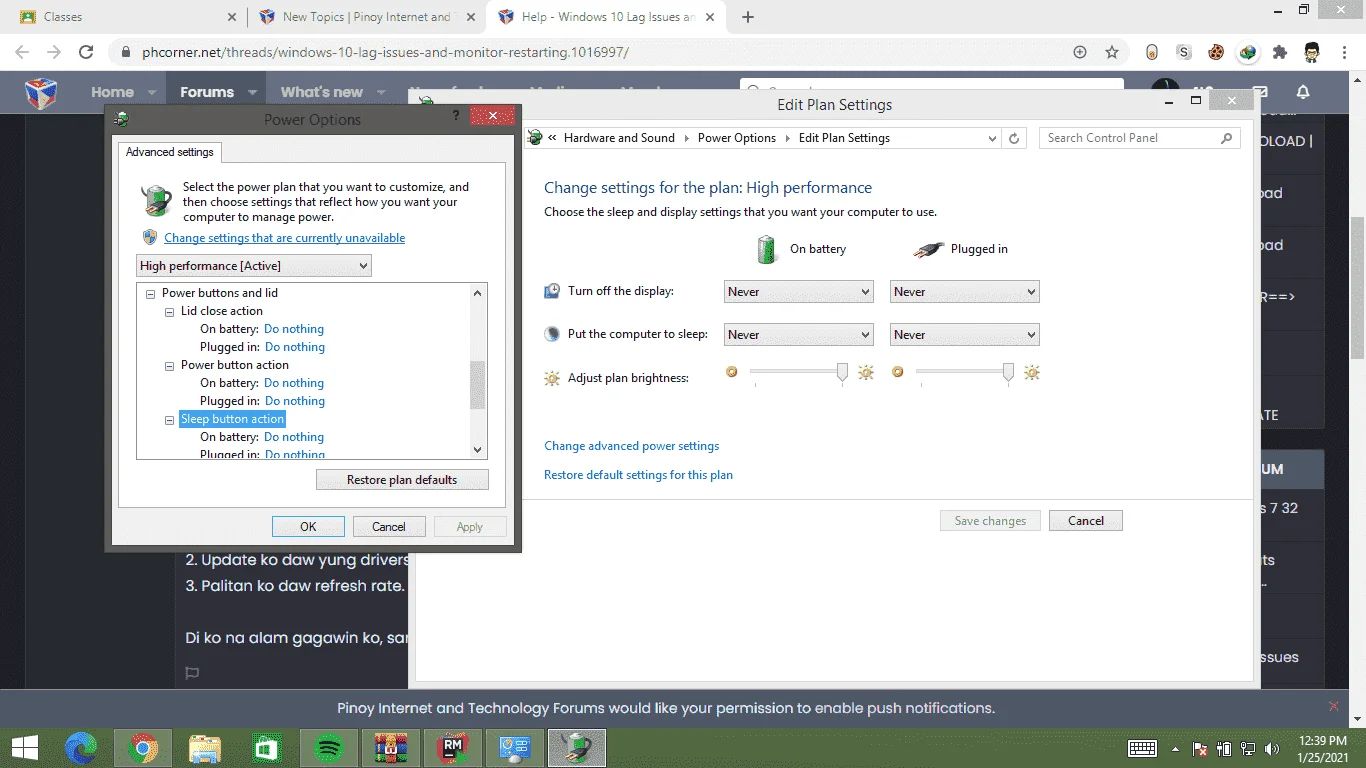Click the Action Center flag tray icon
This screenshot has height=768, width=1366.
click(1199, 748)
